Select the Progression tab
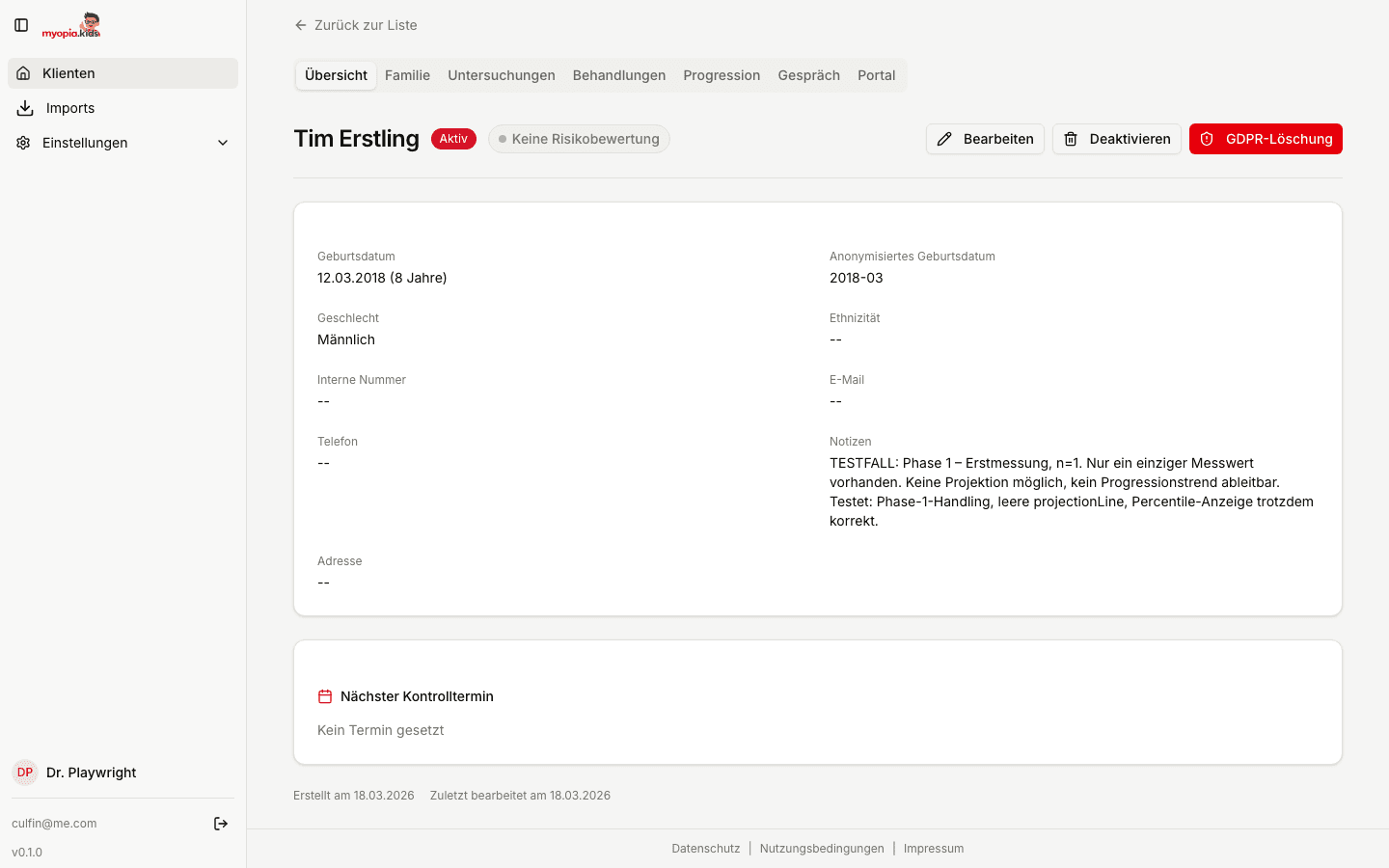 [x=722, y=75]
